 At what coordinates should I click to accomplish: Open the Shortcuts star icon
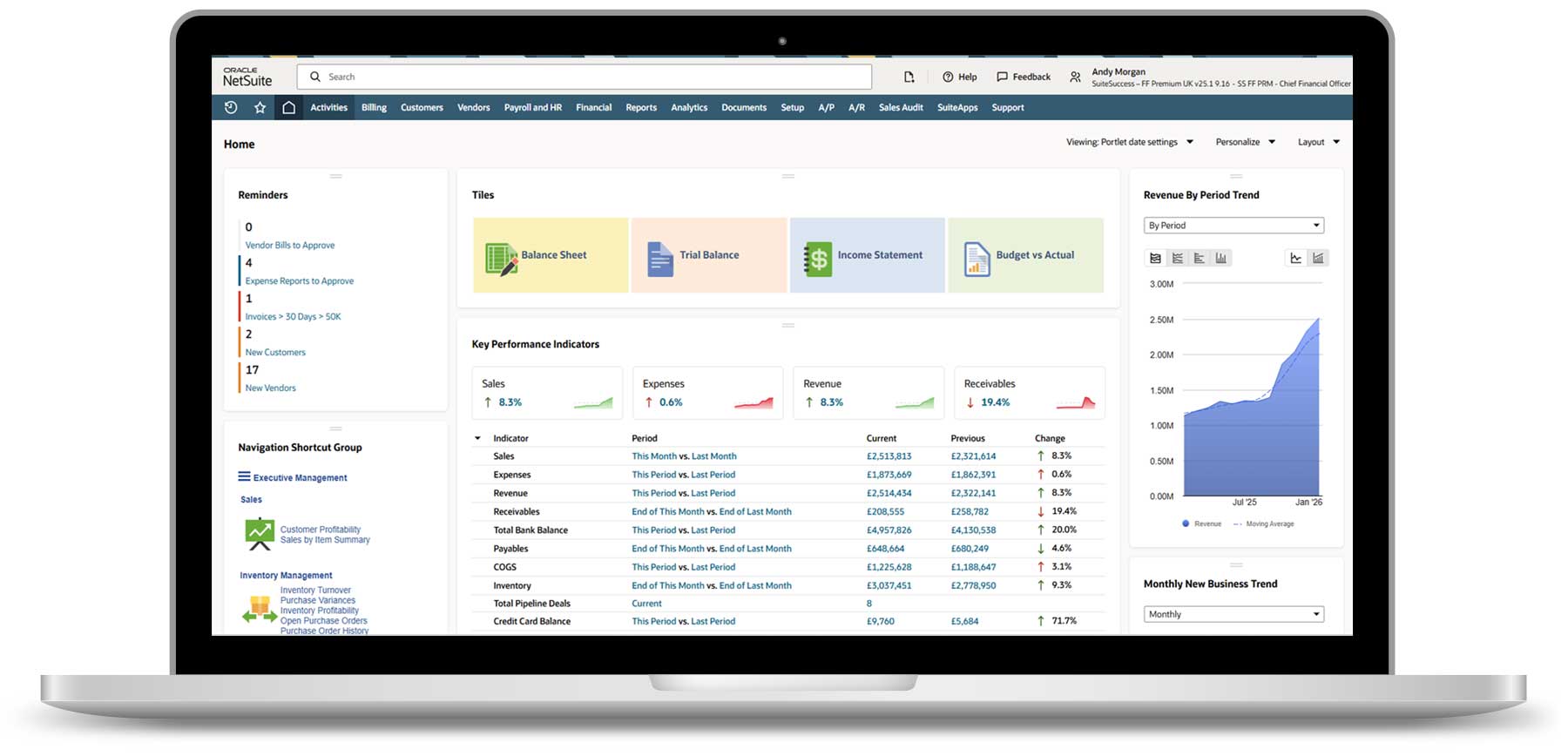coord(260,107)
